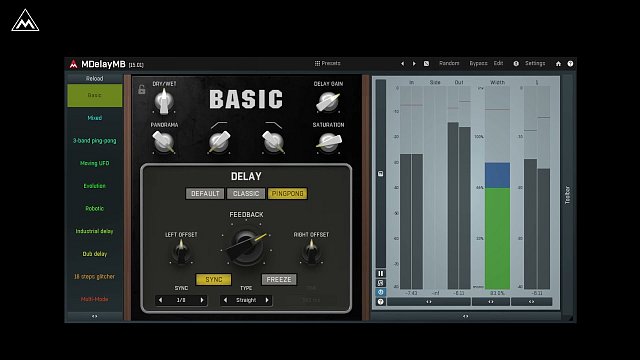
Task: Click the Dry/Wet knob
Action: [x=164, y=101]
